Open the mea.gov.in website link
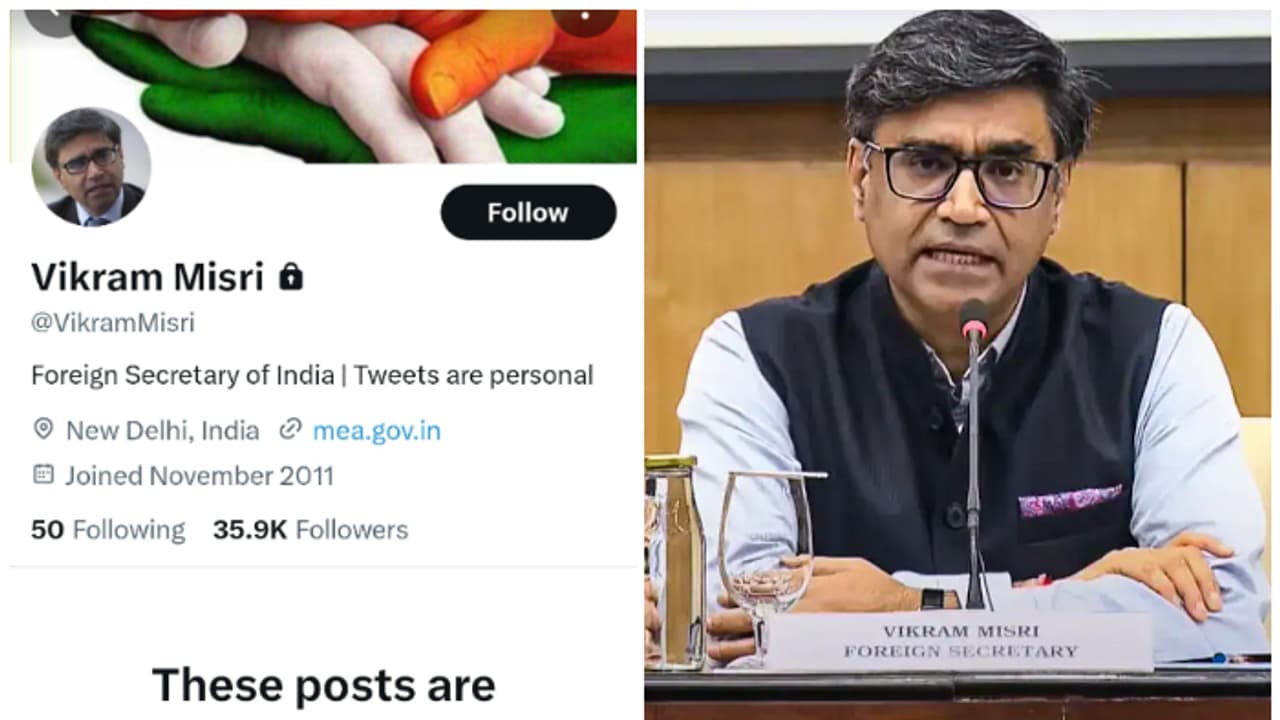This screenshot has height=720, width=1280. (x=376, y=431)
